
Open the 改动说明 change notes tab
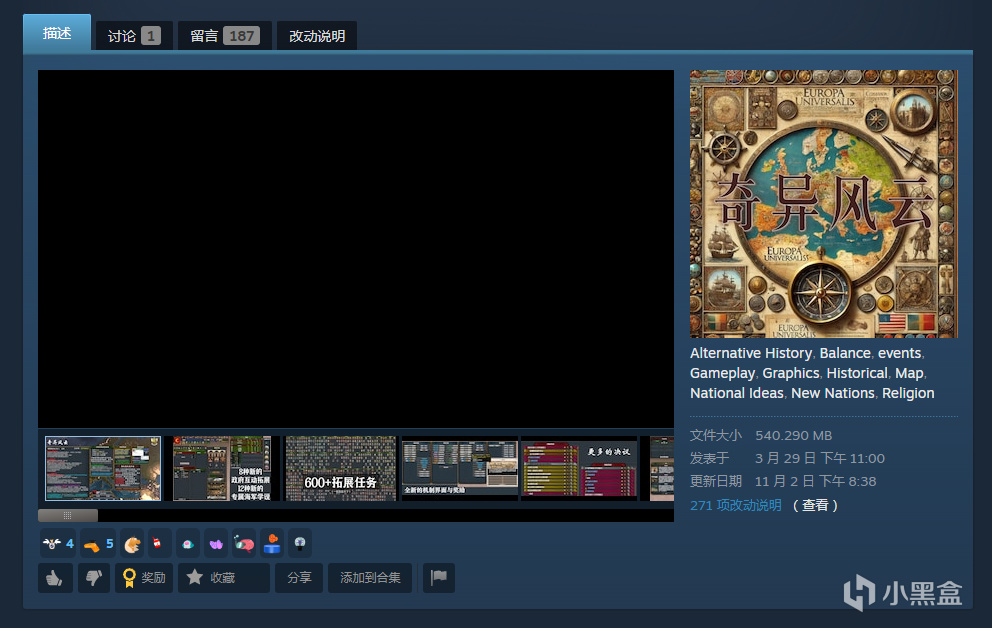click(317, 36)
